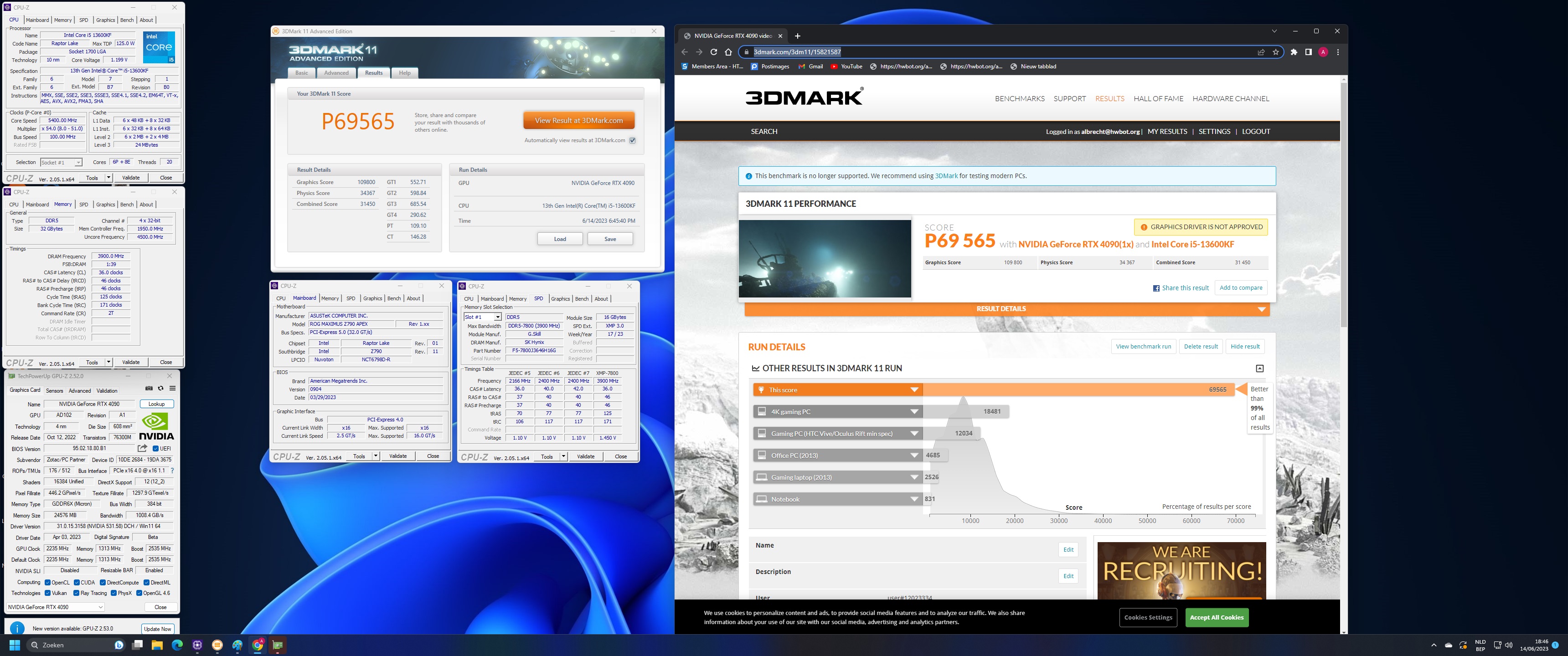Bookmark this page with star icon
Viewport: 1568px width, 656px height.
click(1276, 52)
